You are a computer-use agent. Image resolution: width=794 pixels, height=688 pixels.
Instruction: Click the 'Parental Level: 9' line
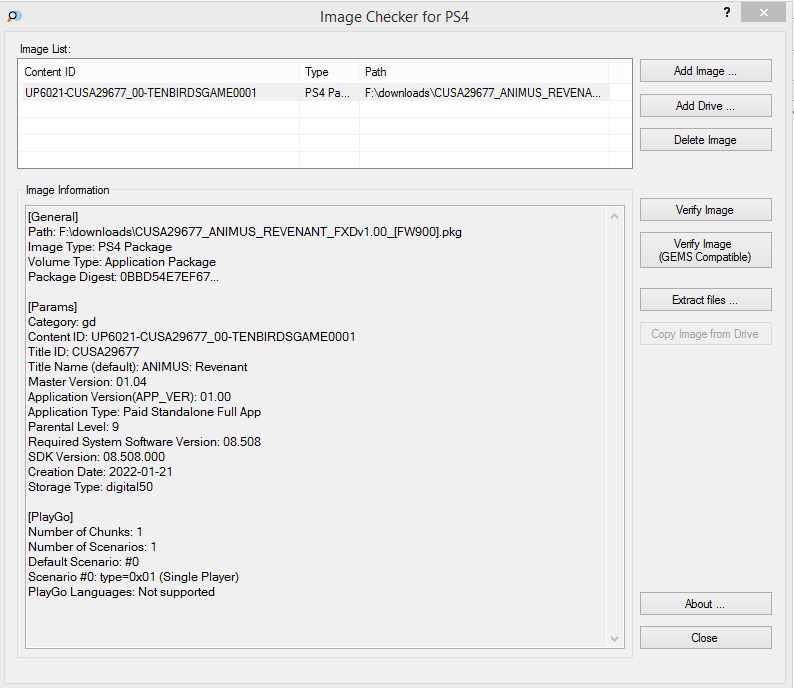point(73,427)
